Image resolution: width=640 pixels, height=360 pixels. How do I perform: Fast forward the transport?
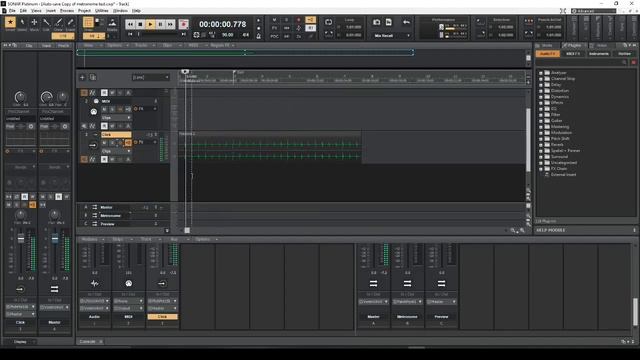(170, 24)
